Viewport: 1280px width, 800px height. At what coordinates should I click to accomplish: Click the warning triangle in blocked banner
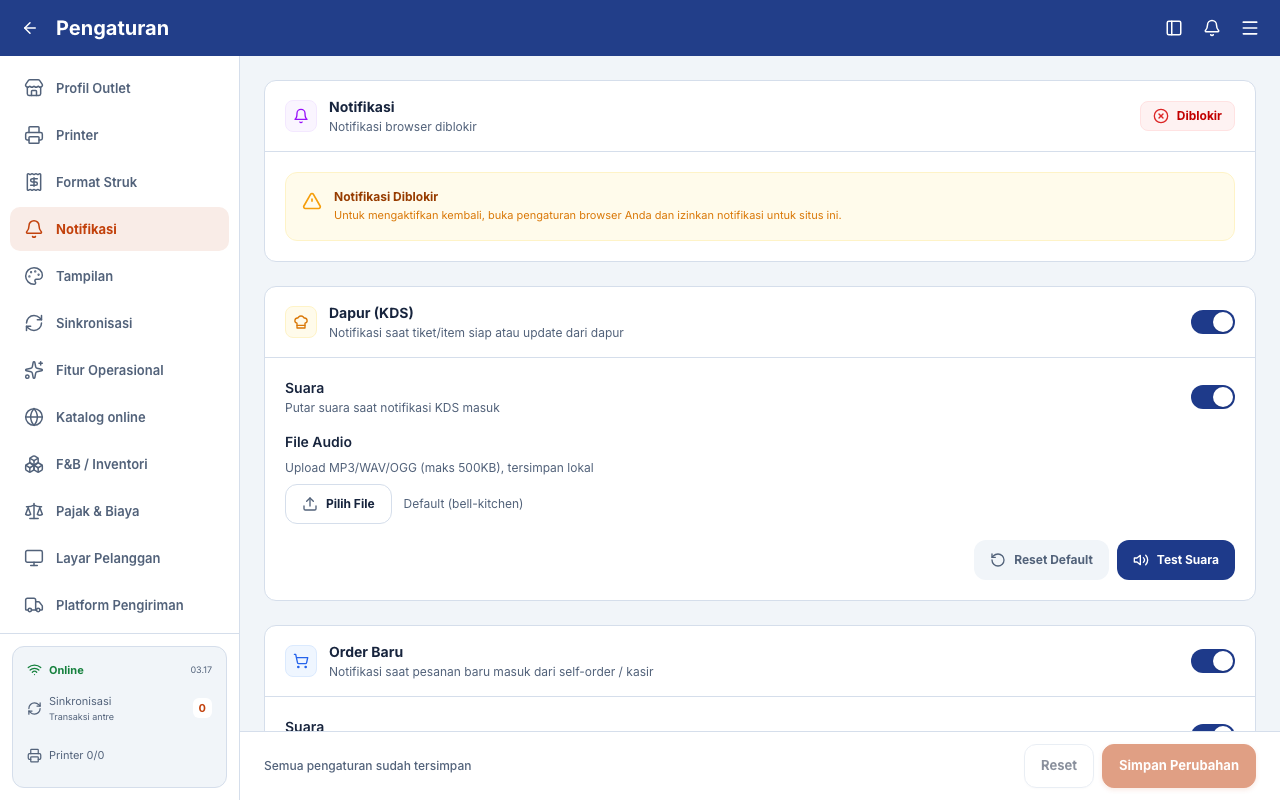coord(312,201)
